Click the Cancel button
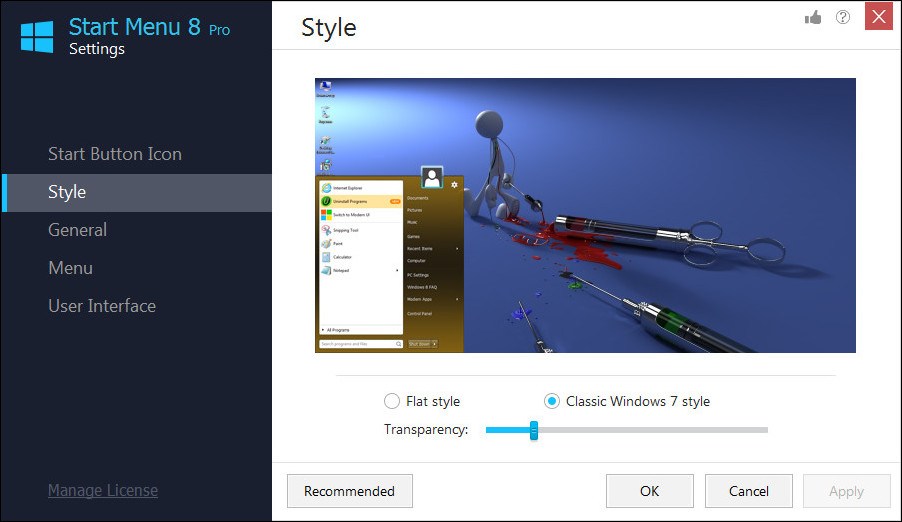902x522 pixels. [748, 491]
